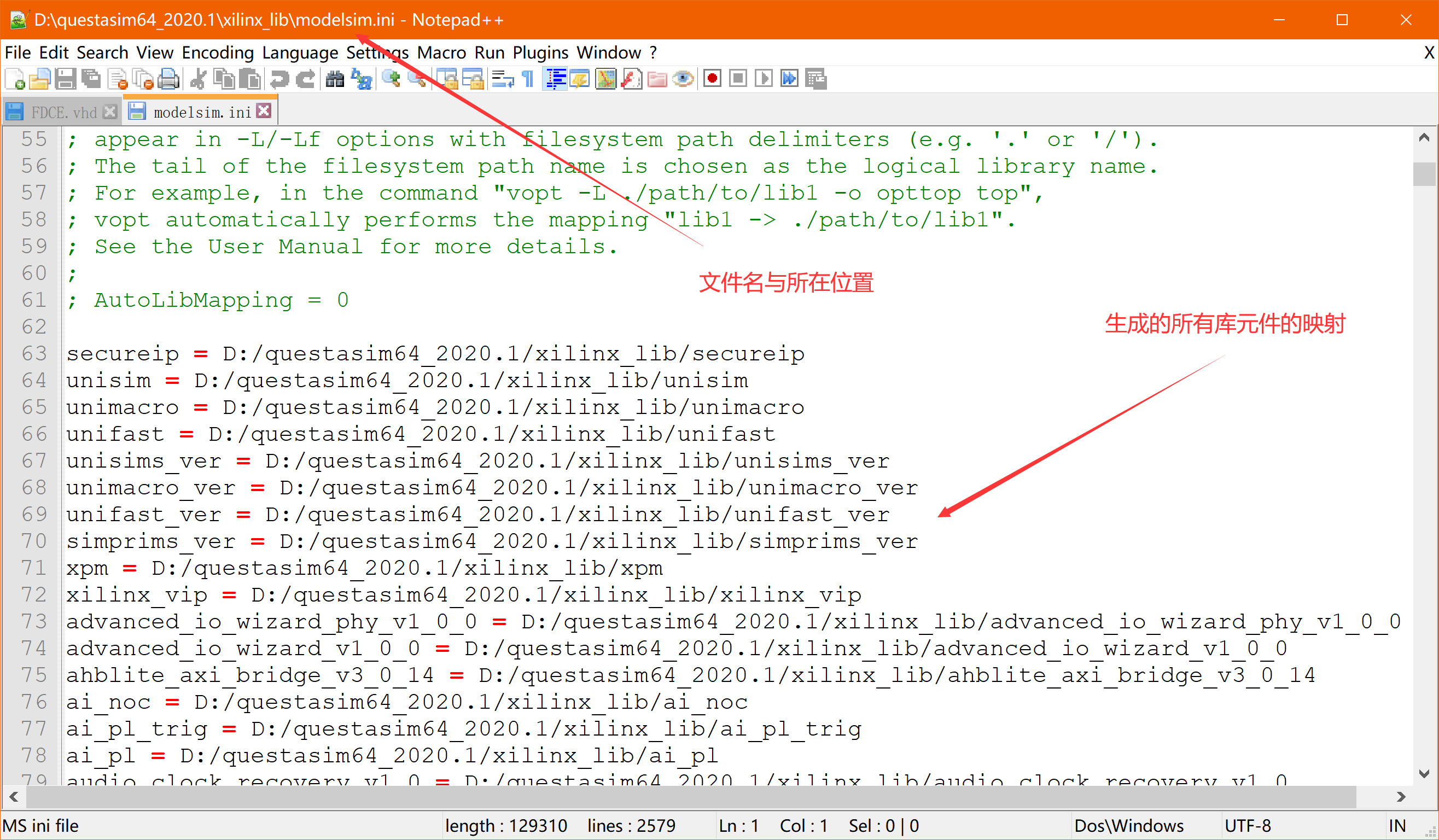Open the Document Map panel icon
The width and height of the screenshot is (1439, 840).
coord(606,79)
